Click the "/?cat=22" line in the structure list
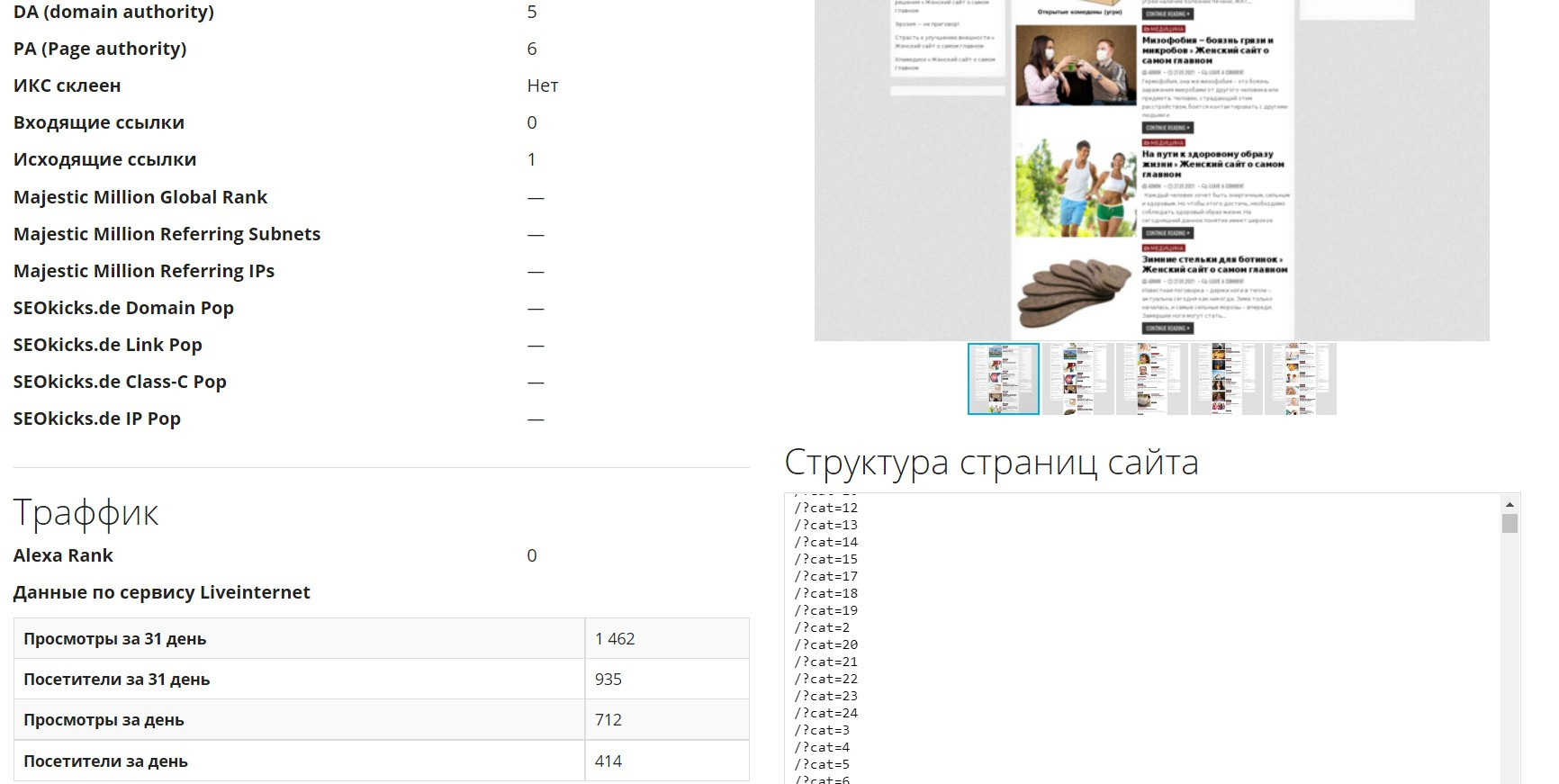Viewport: 1559px width, 784px height. pyautogui.click(x=826, y=679)
